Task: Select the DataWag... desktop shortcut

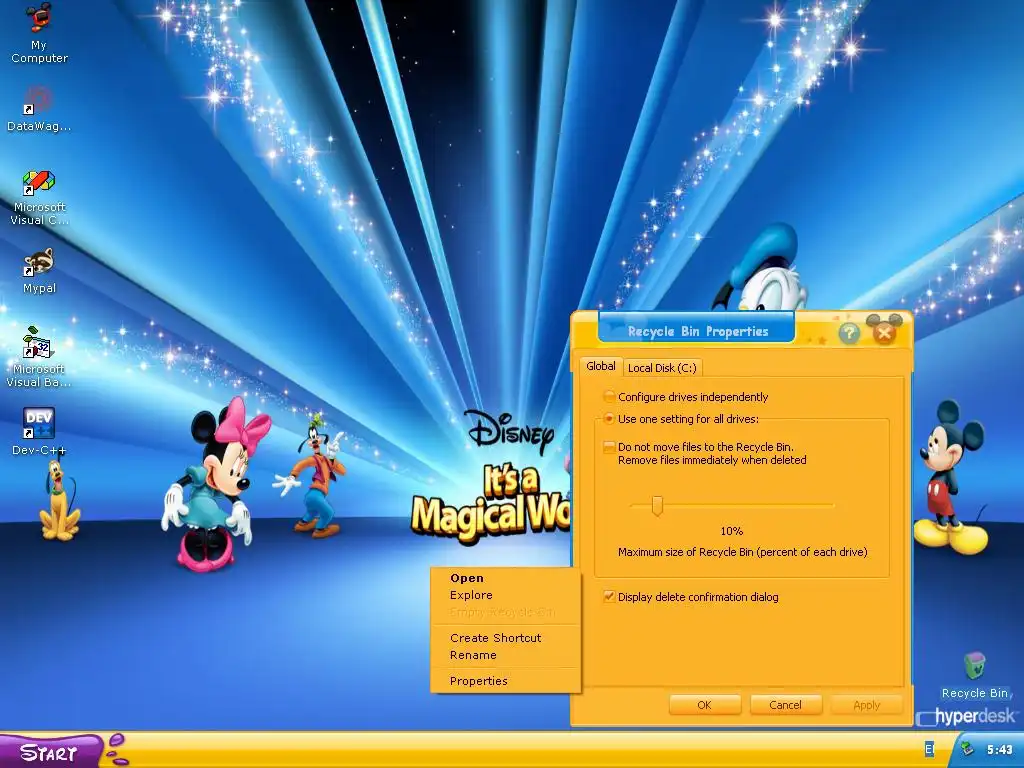Action: 39,109
